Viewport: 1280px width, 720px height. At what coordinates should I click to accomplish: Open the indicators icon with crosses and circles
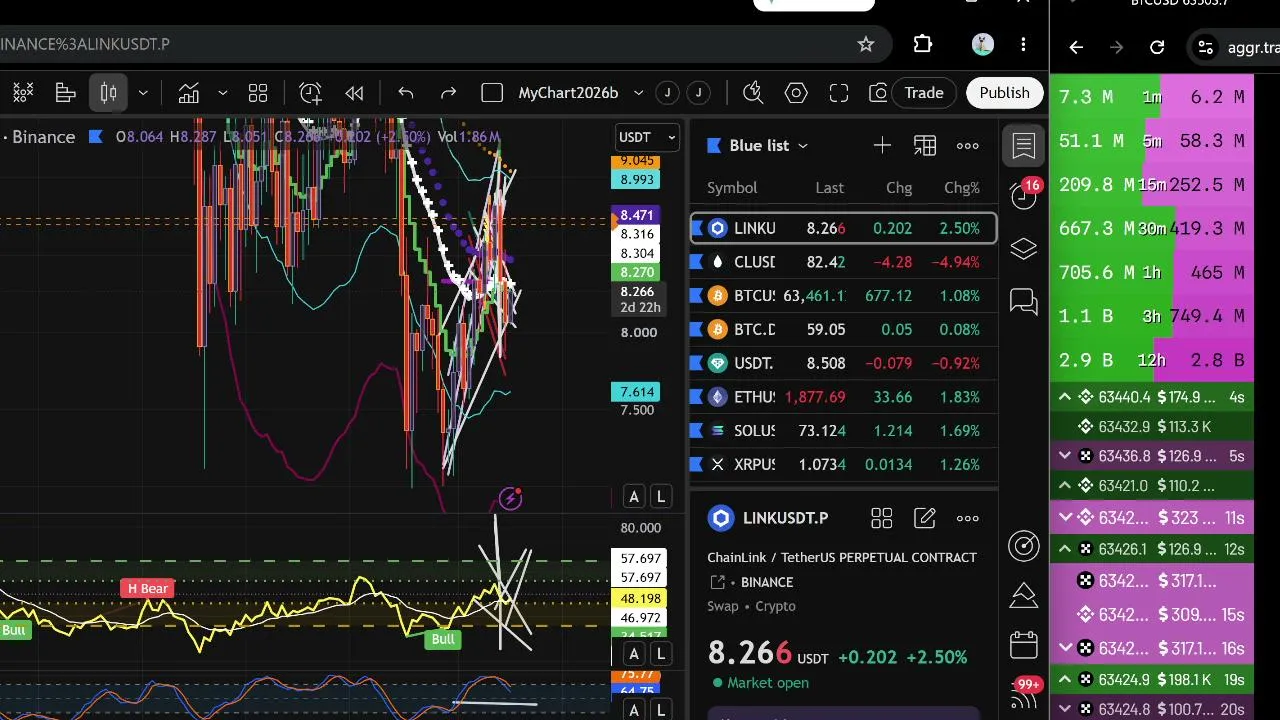23,93
